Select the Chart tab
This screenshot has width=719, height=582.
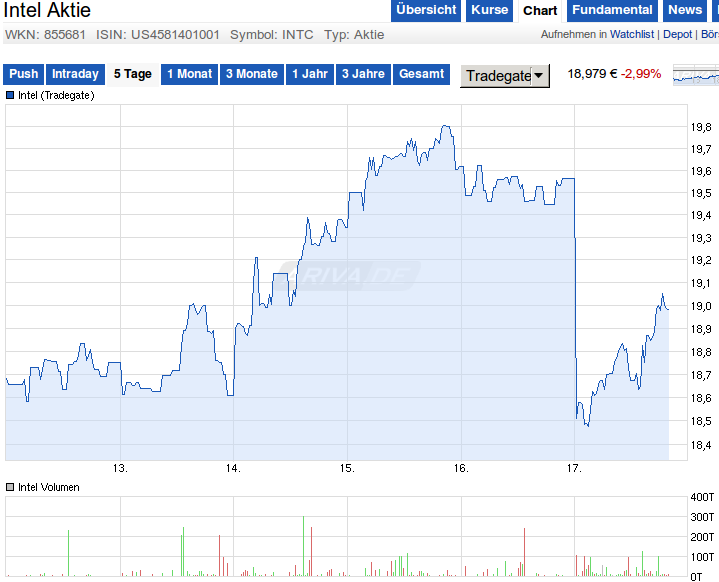tap(540, 11)
